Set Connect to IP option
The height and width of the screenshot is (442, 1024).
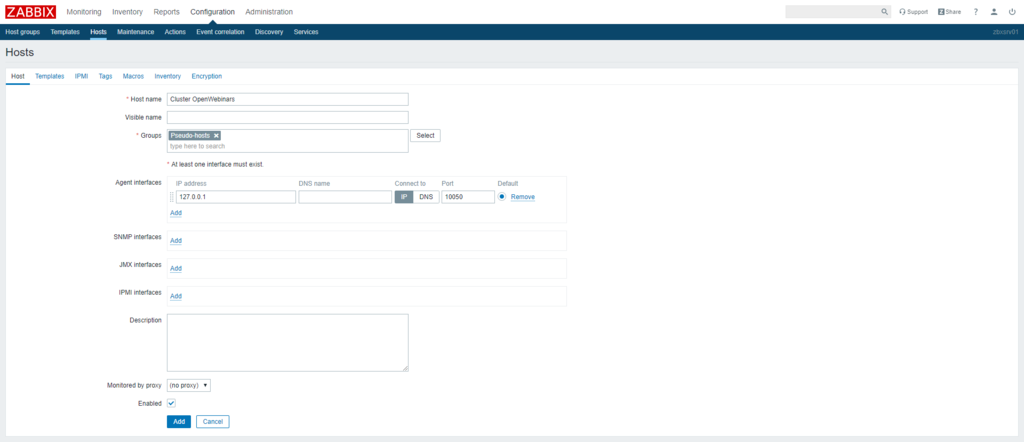tap(404, 197)
